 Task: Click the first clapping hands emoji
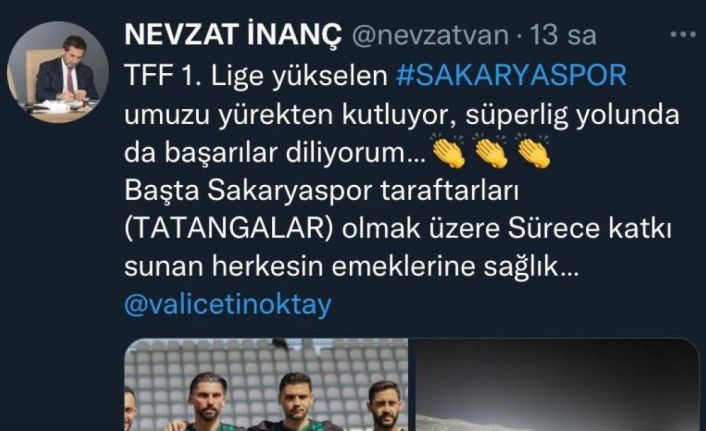[448, 151]
